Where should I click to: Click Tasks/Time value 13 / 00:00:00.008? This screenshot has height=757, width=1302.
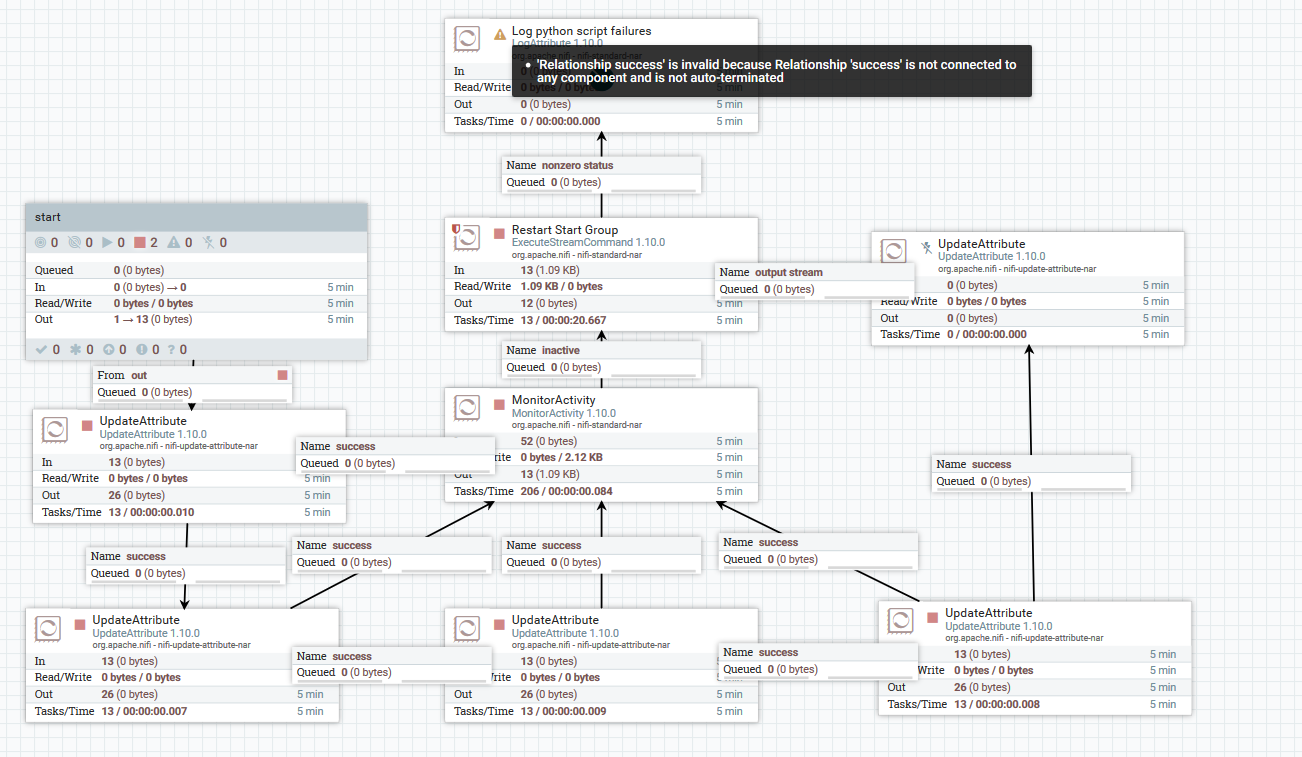click(x=996, y=704)
